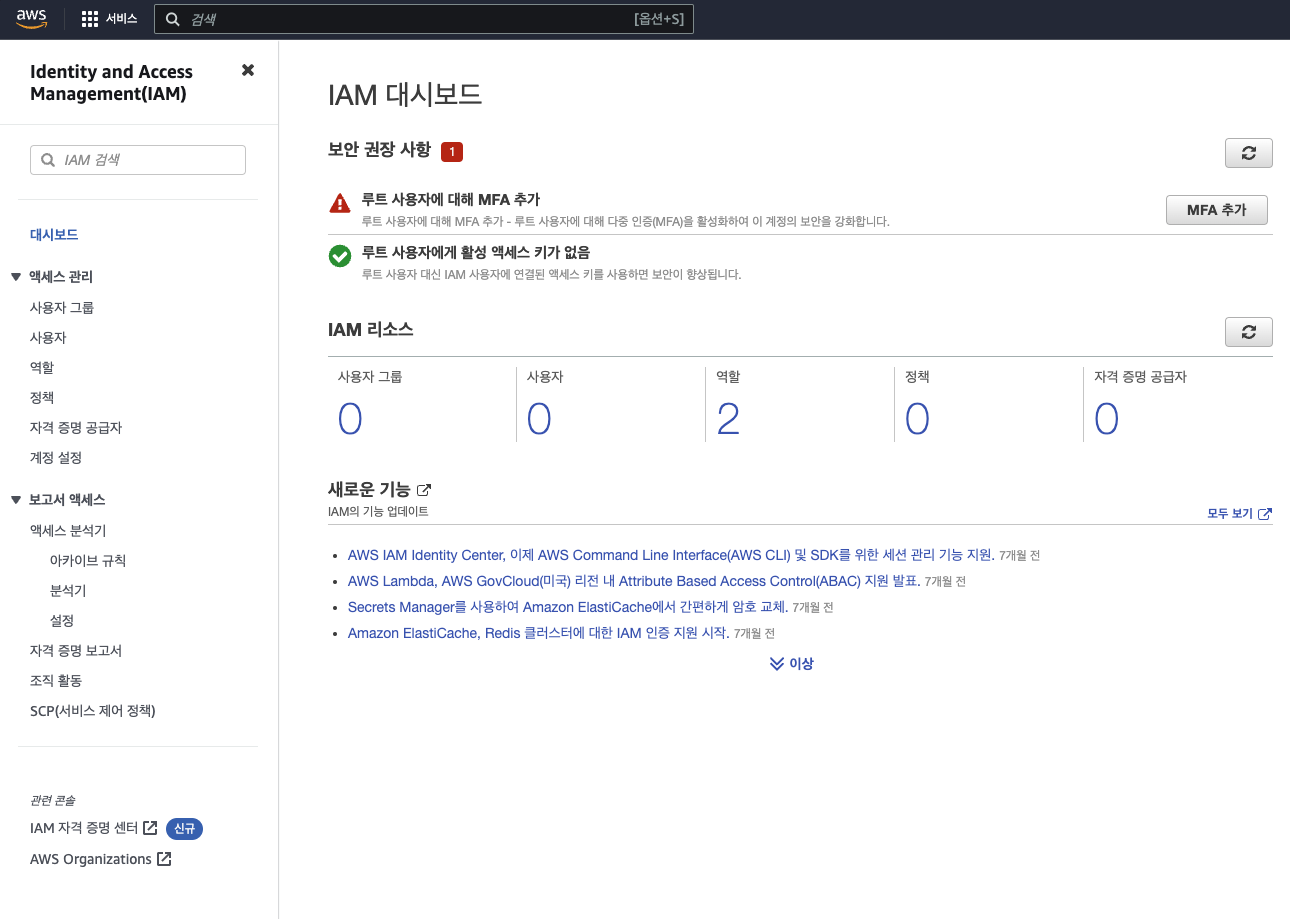The width and height of the screenshot is (1290, 919).
Task: Refresh the IAM resources section
Action: [x=1248, y=332]
